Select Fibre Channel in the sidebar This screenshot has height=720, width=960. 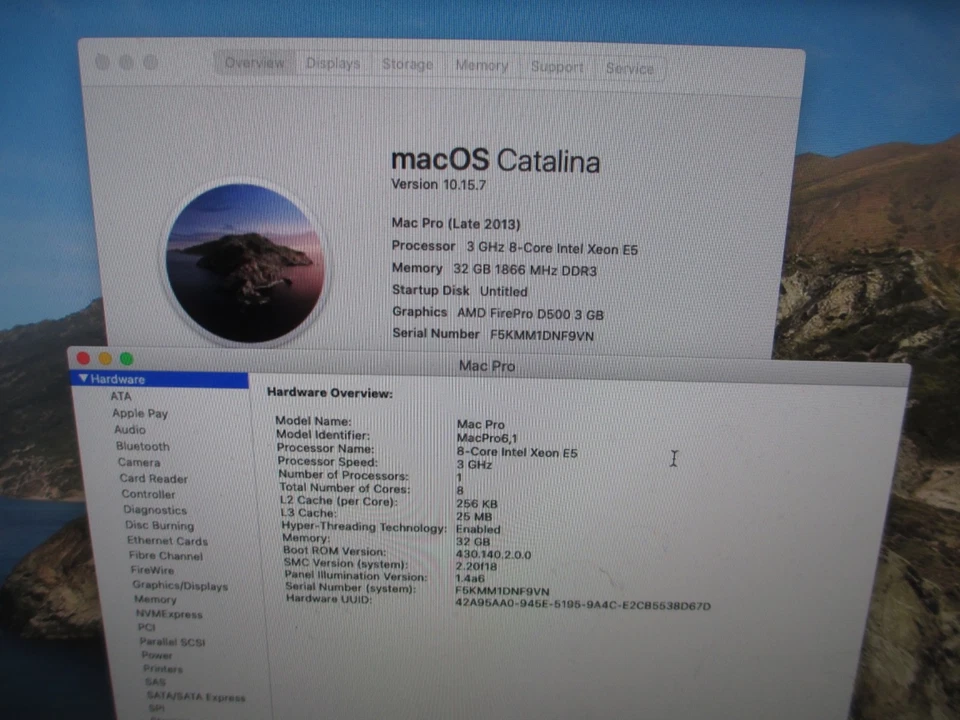(164, 555)
